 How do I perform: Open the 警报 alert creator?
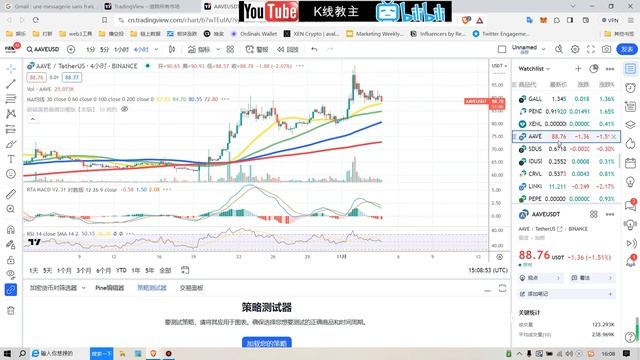point(257,49)
